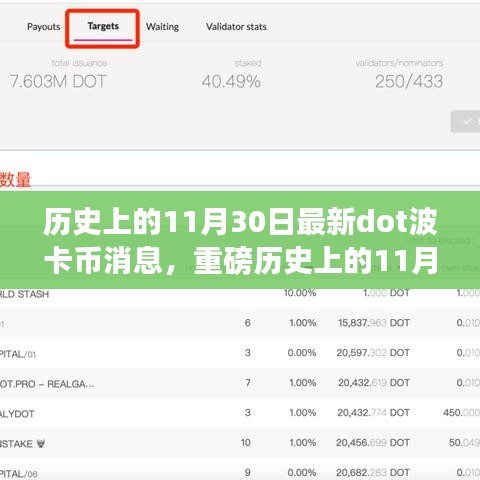Click the 10.00% commission cell
The height and width of the screenshot is (480, 480).
click(x=300, y=293)
